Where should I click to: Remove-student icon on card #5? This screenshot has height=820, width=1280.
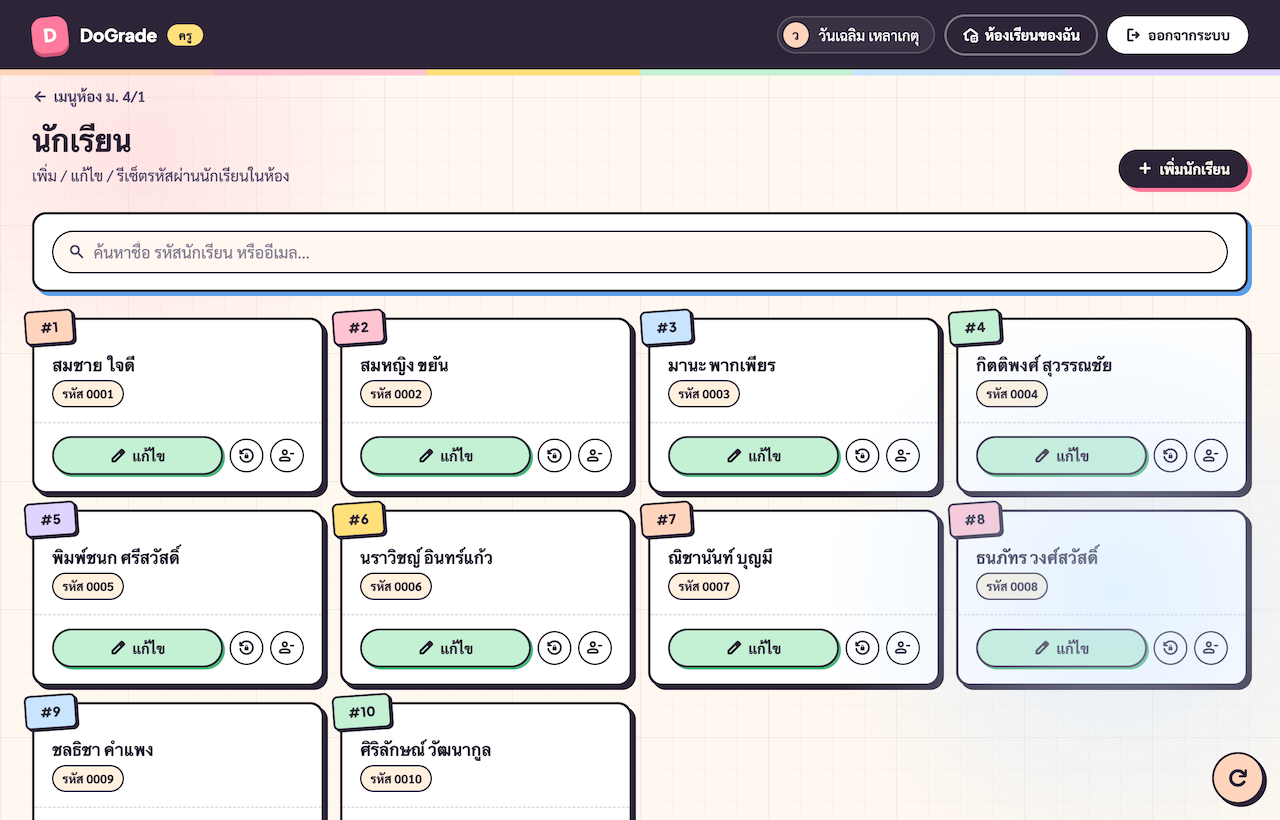click(287, 648)
